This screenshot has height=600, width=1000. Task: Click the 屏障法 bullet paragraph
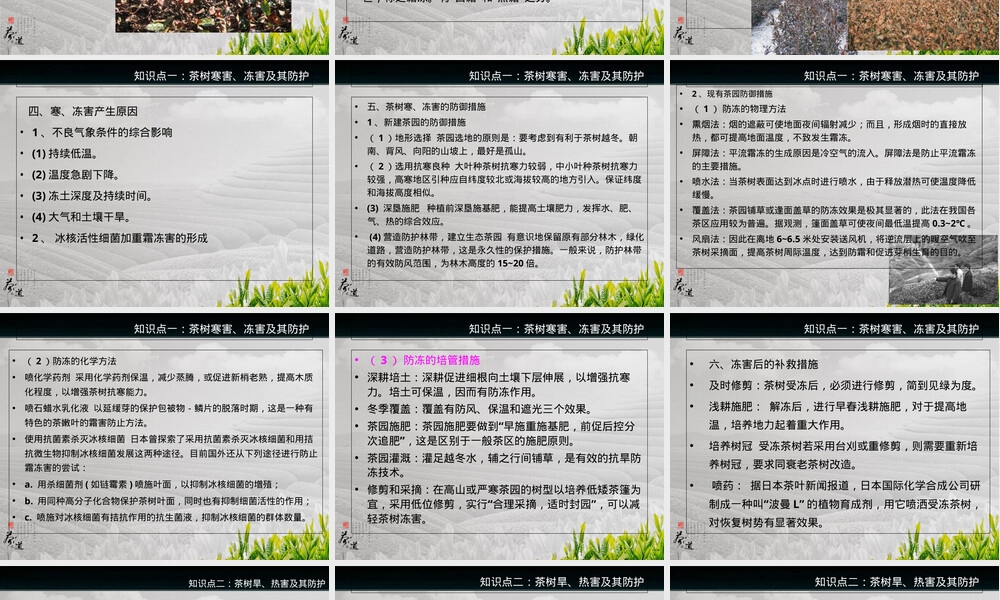(x=834, y=159)
